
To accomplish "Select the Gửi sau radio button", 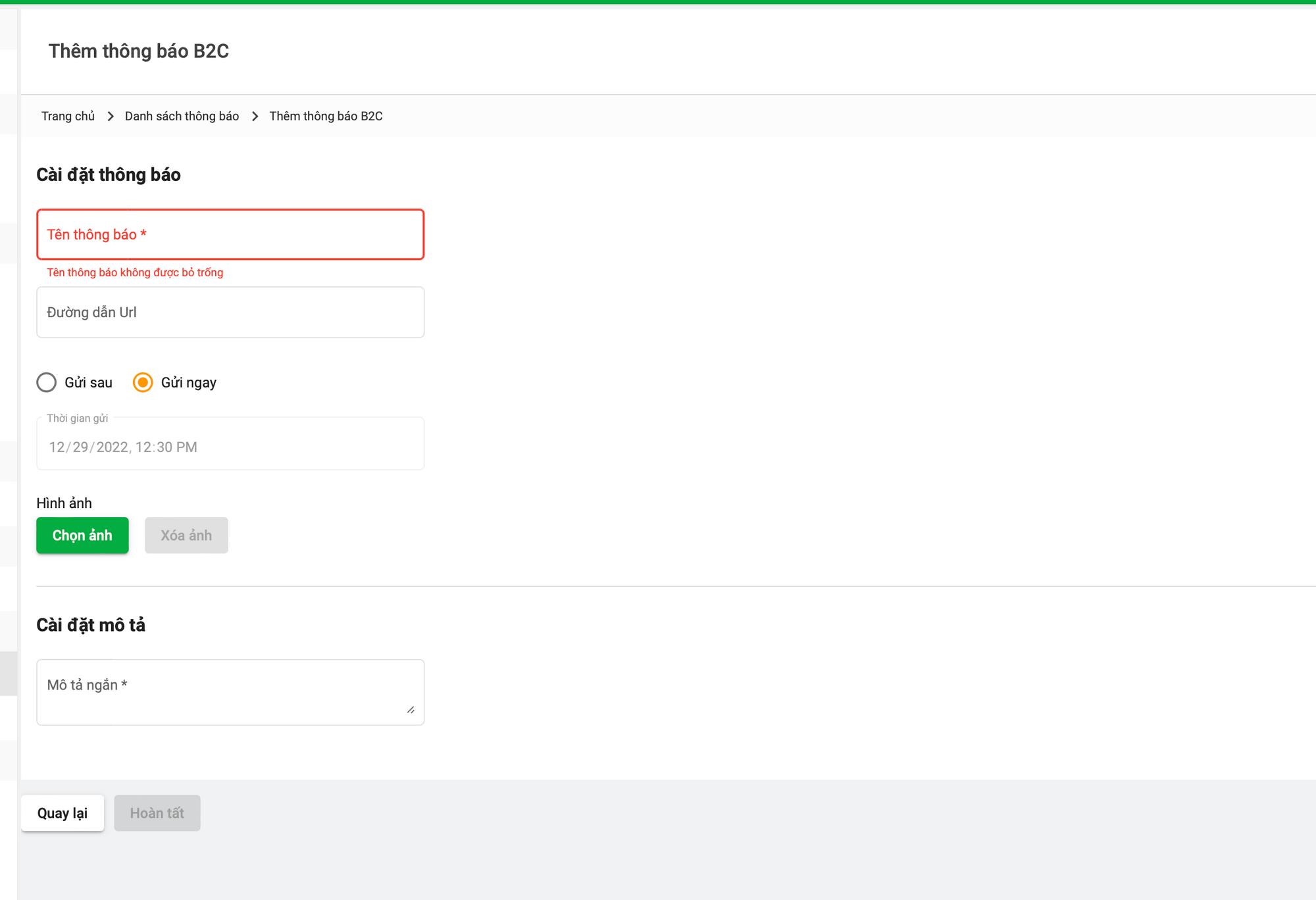I will coord(47,382).
